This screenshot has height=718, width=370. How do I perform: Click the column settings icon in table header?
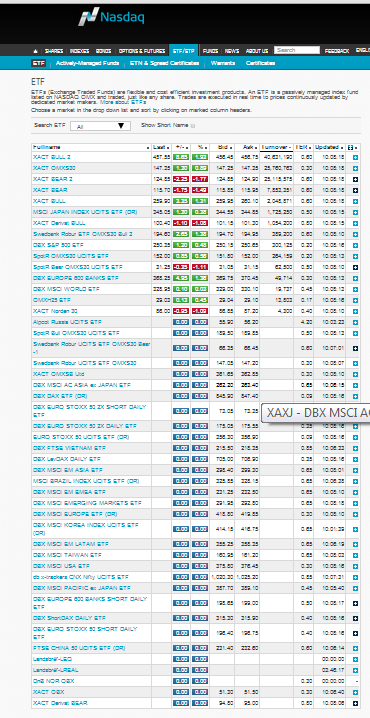coord(351,147)
